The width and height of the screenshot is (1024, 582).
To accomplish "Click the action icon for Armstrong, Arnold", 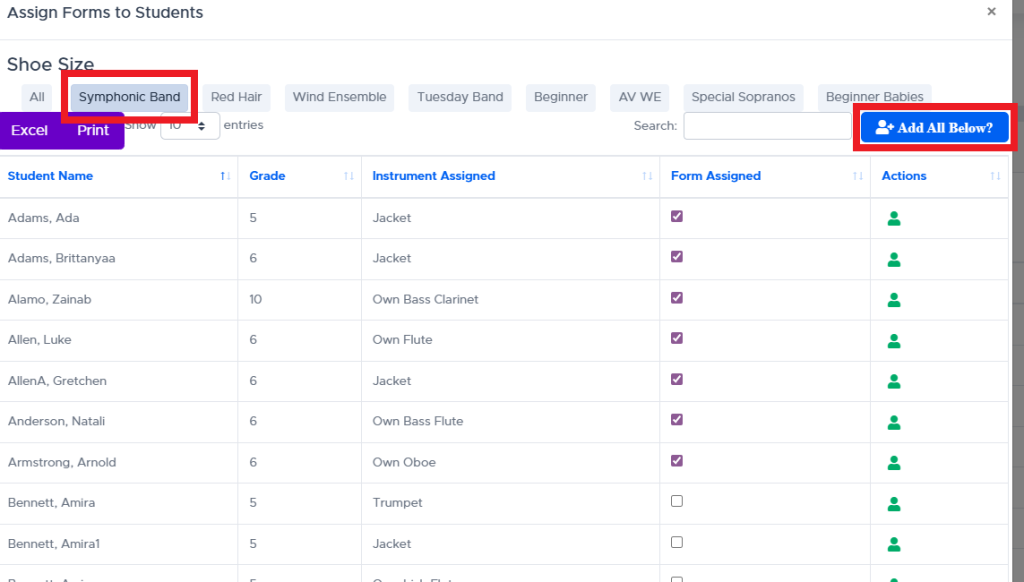I will click(x=894, y=463).
